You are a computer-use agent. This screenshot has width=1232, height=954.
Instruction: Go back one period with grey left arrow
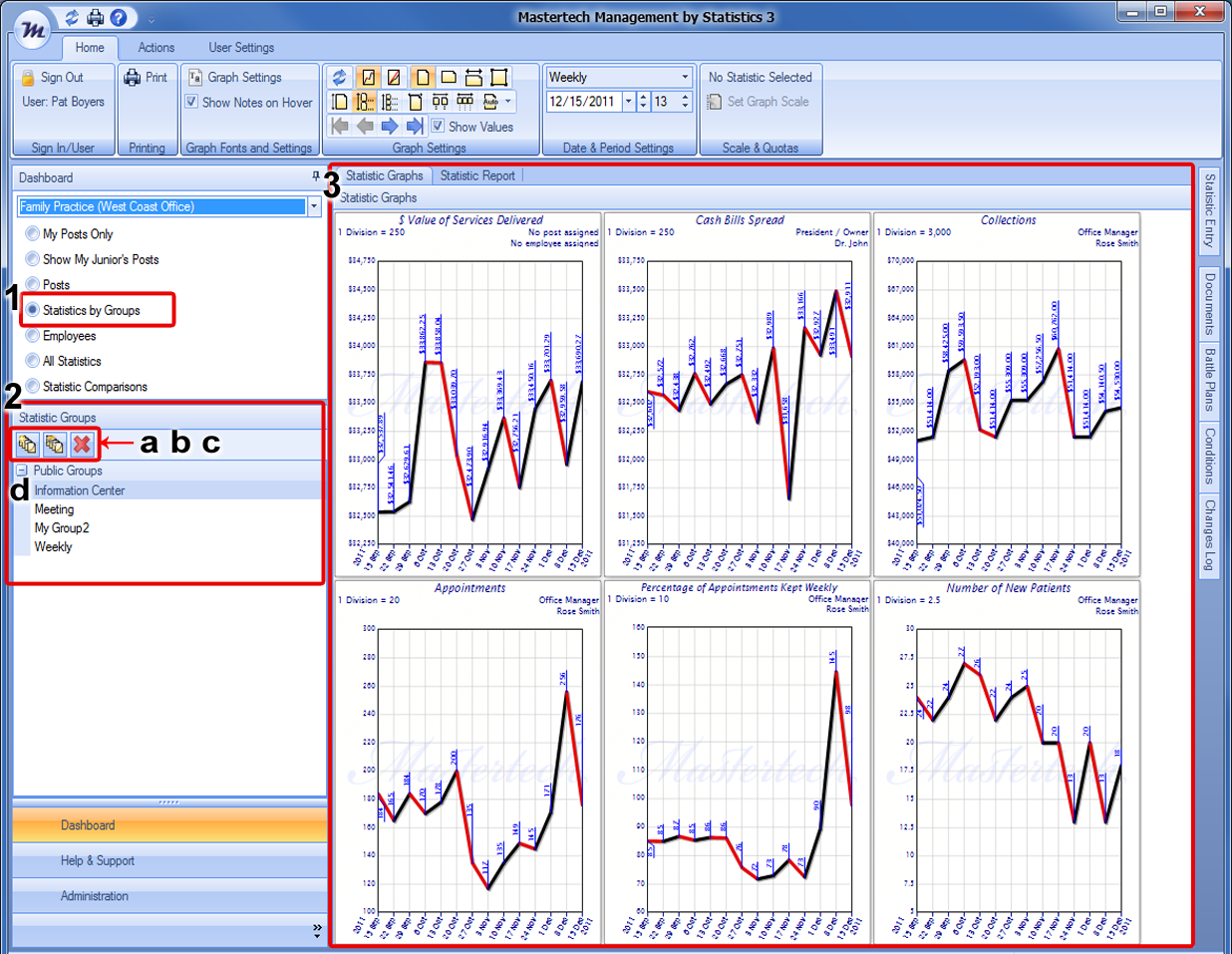point(365,126)
